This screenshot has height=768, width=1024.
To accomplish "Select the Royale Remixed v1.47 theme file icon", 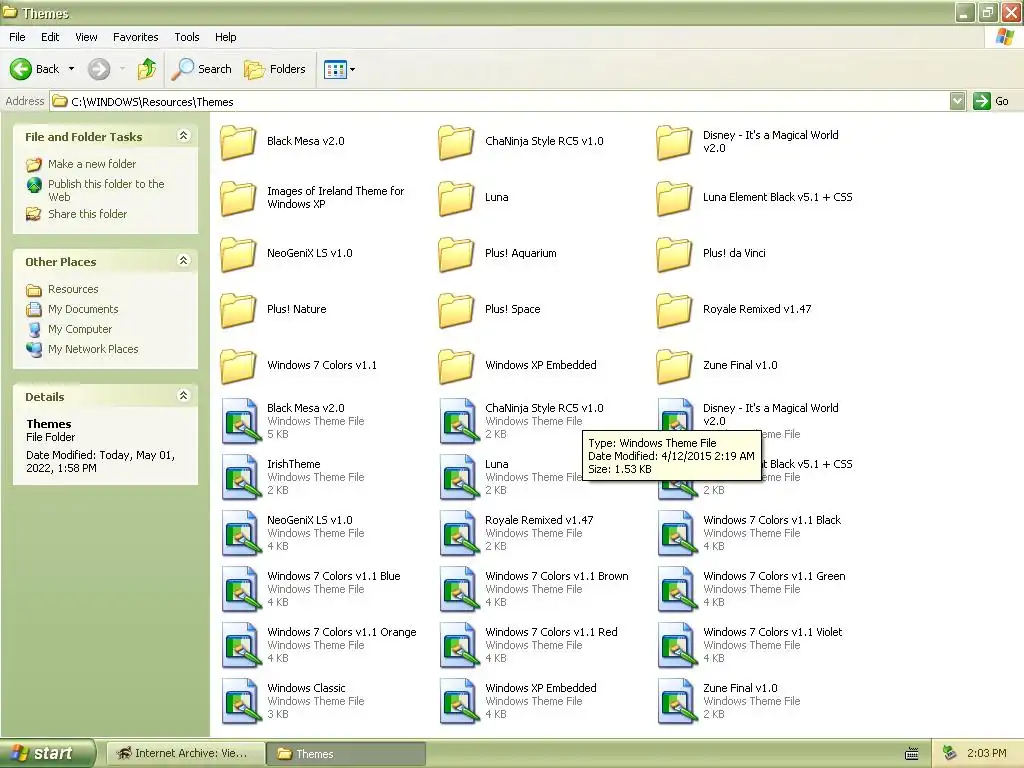I will point(459,534).
